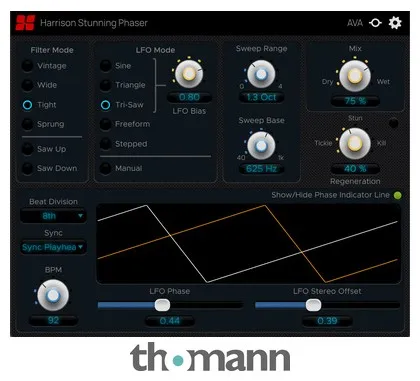Click the LFO Phase value 0.44
Viewport: 420px width, 381px height.
(170, 321)
